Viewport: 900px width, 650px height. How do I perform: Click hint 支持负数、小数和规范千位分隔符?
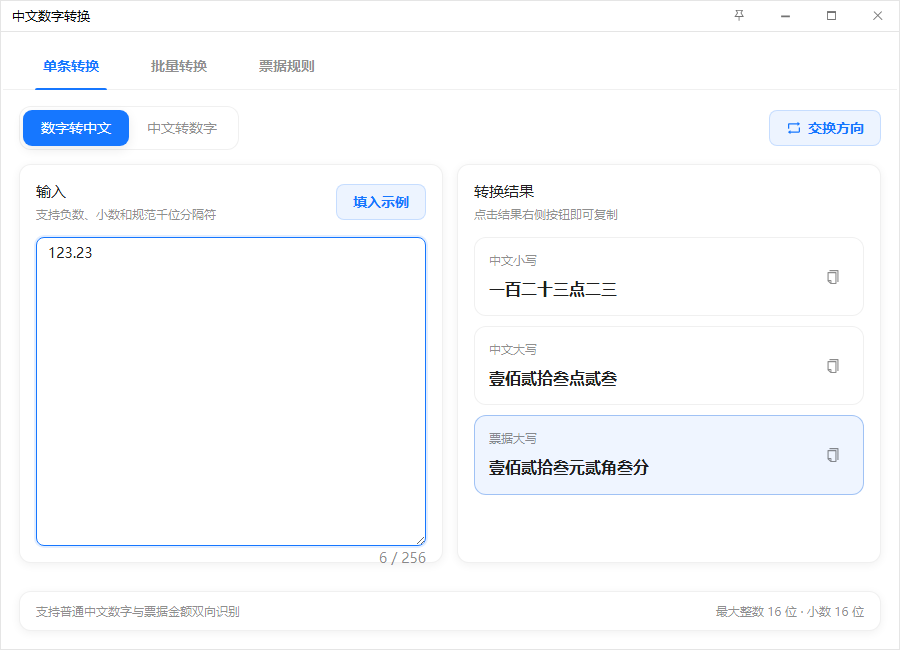tap(126, 215)
